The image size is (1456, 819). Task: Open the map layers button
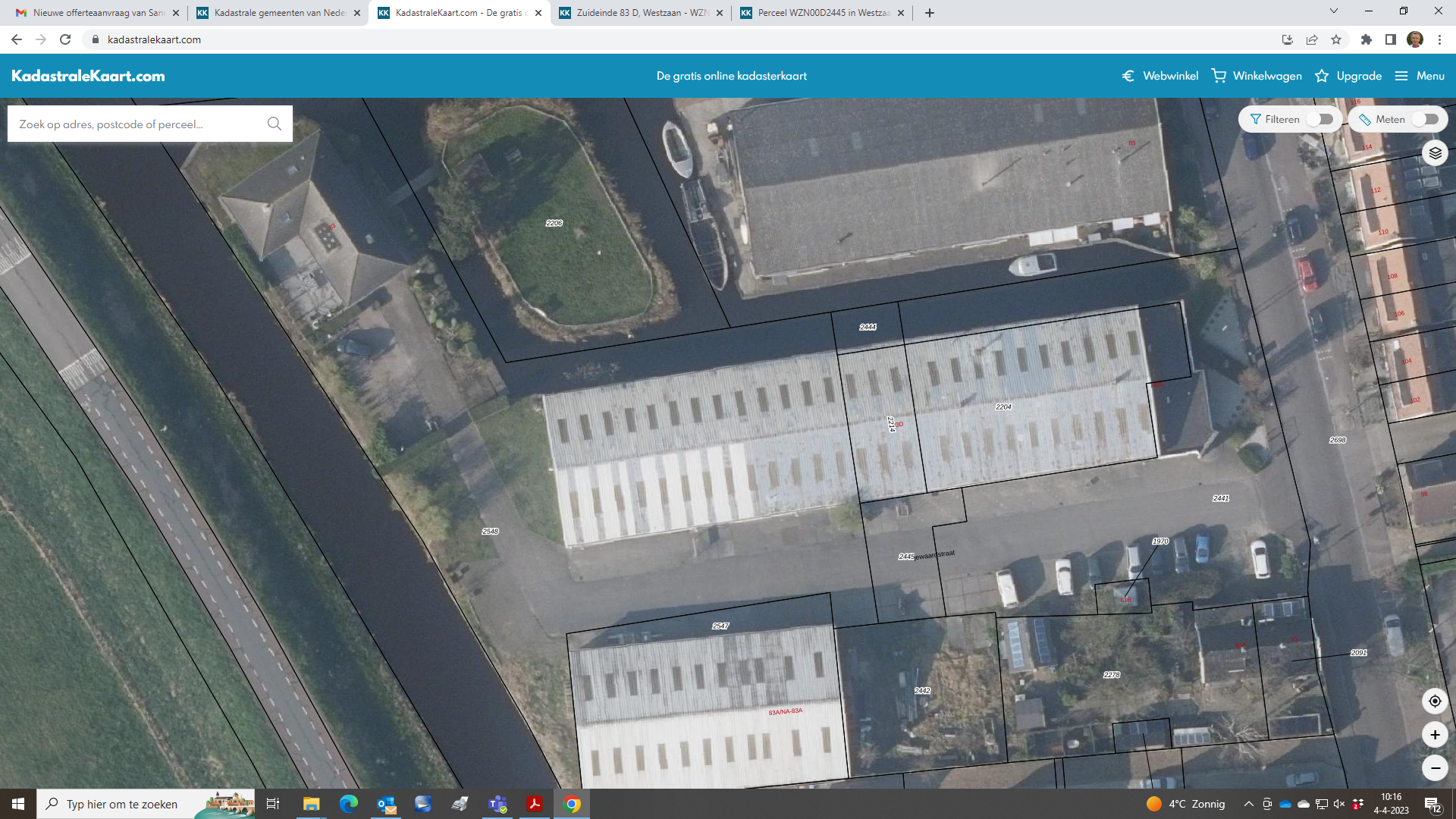click(1435, 153)
